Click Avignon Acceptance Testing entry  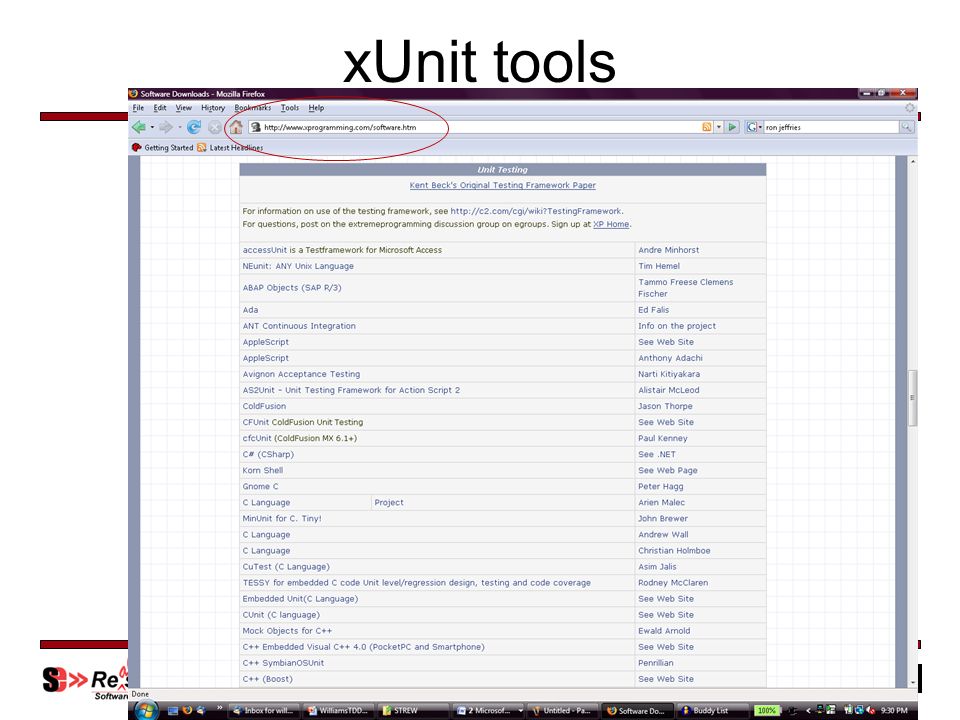coord(301,374)
